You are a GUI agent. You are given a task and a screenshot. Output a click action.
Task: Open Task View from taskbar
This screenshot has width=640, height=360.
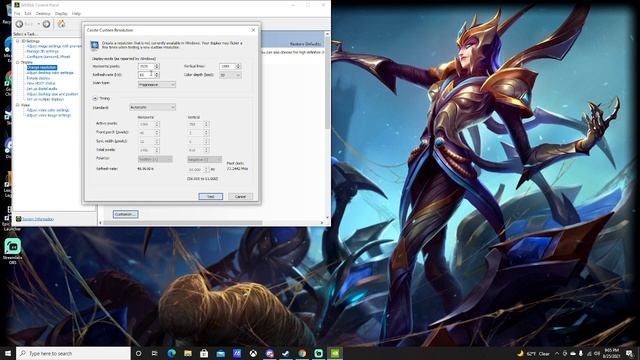(x=155, y=353)
